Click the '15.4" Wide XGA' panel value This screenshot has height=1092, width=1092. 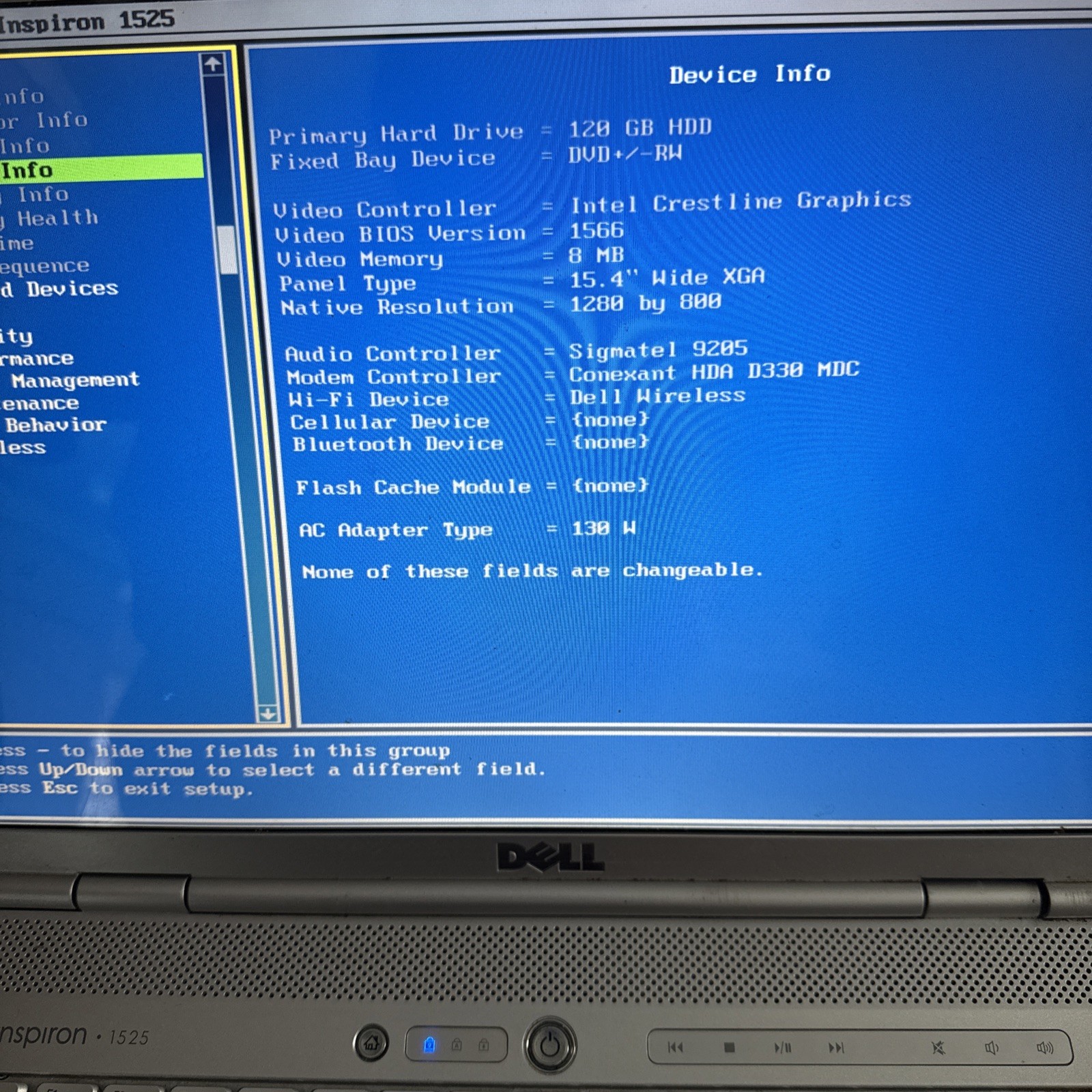(x=667, y=278)
